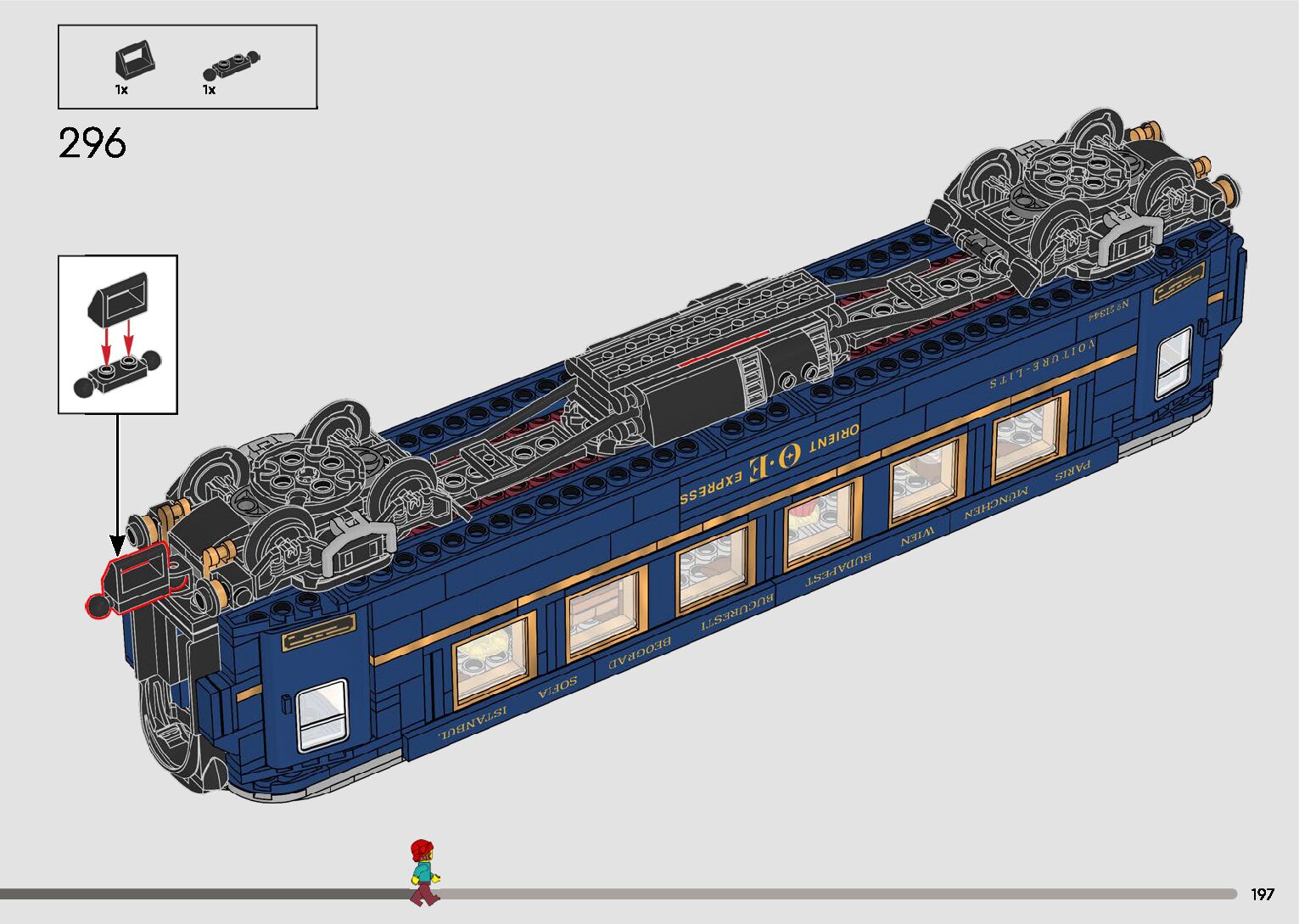
Task: Click the 1x quantity under the slope brick
Action: (121, 90)
